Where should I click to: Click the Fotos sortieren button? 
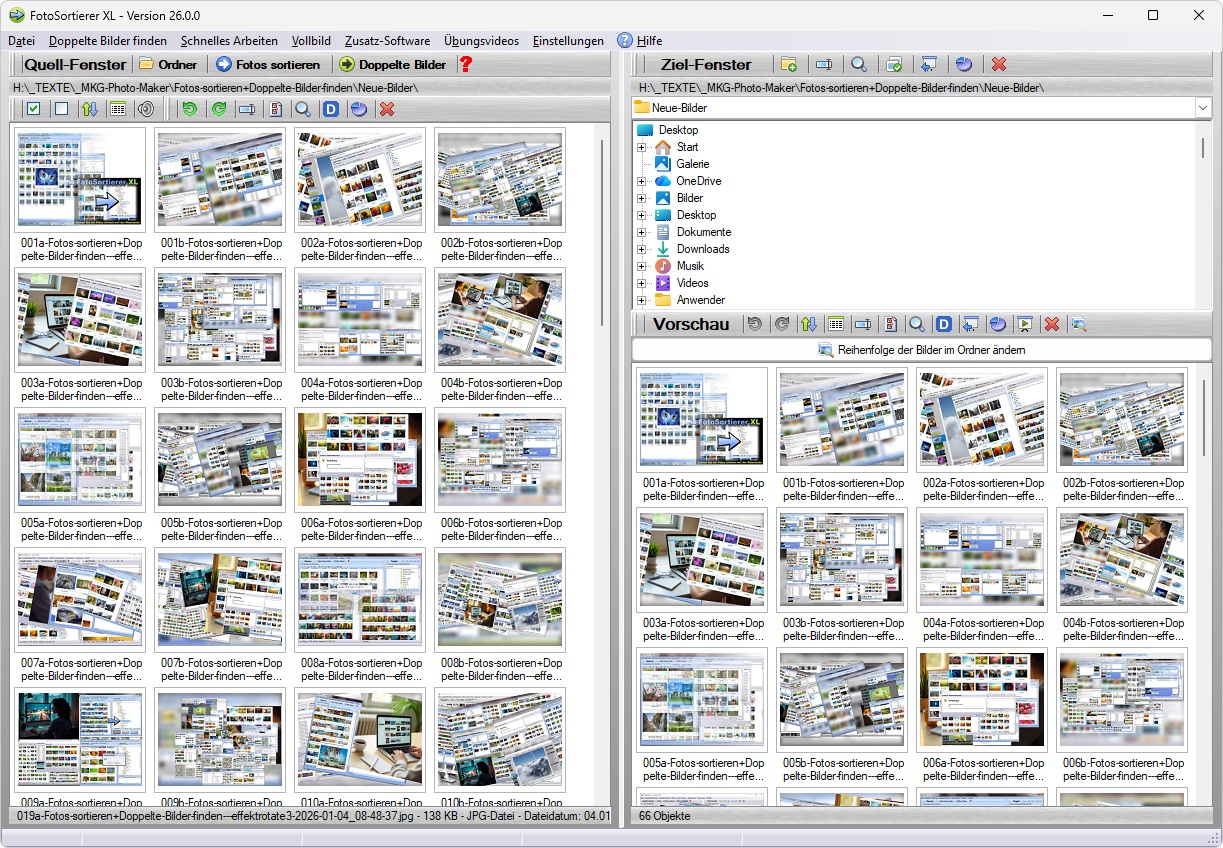[268, 65]
